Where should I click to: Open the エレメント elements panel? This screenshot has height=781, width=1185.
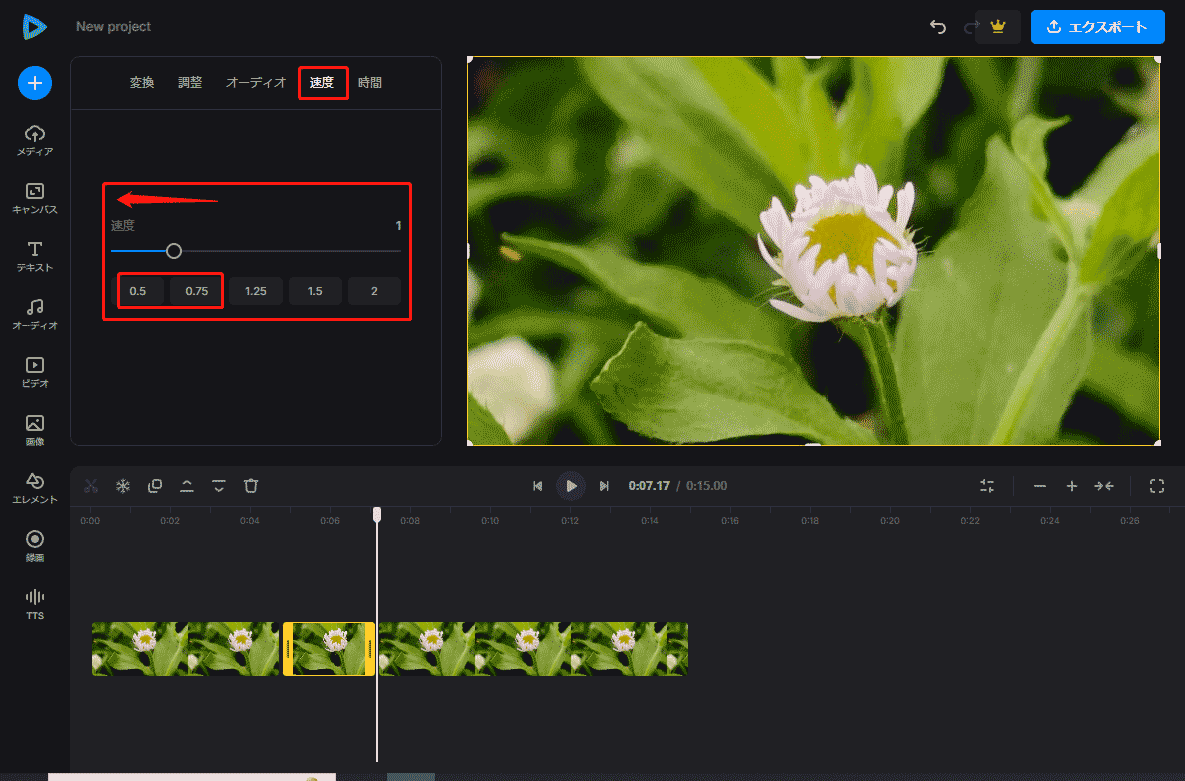click(x=35, y=488)
